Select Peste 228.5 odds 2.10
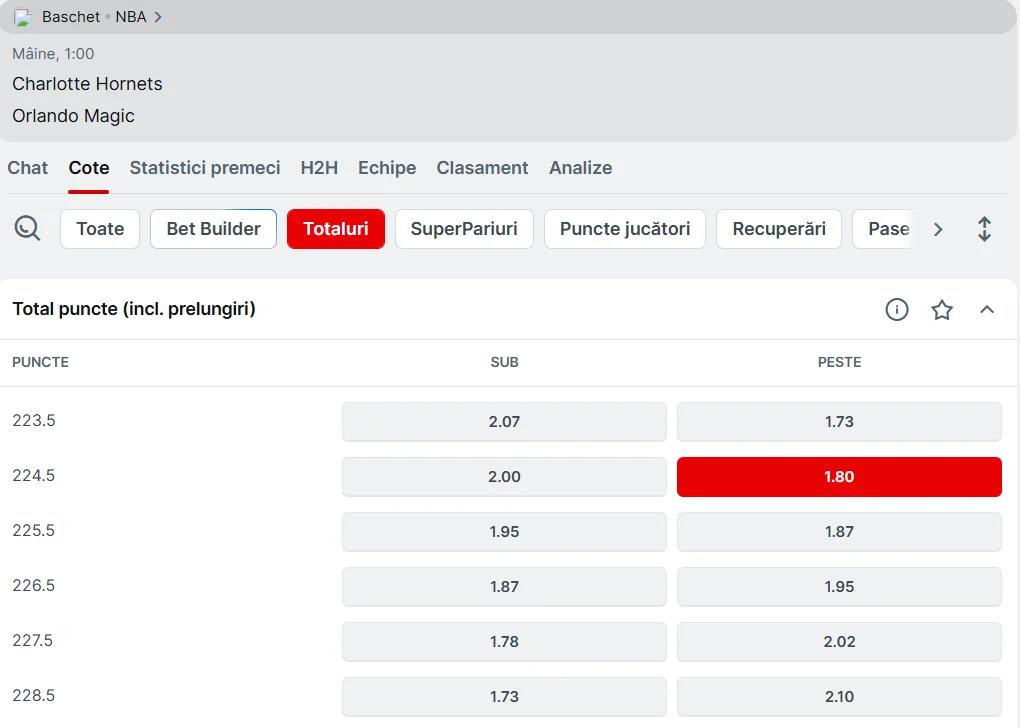This screenshot has height=728, width=1020. point(839,697)
